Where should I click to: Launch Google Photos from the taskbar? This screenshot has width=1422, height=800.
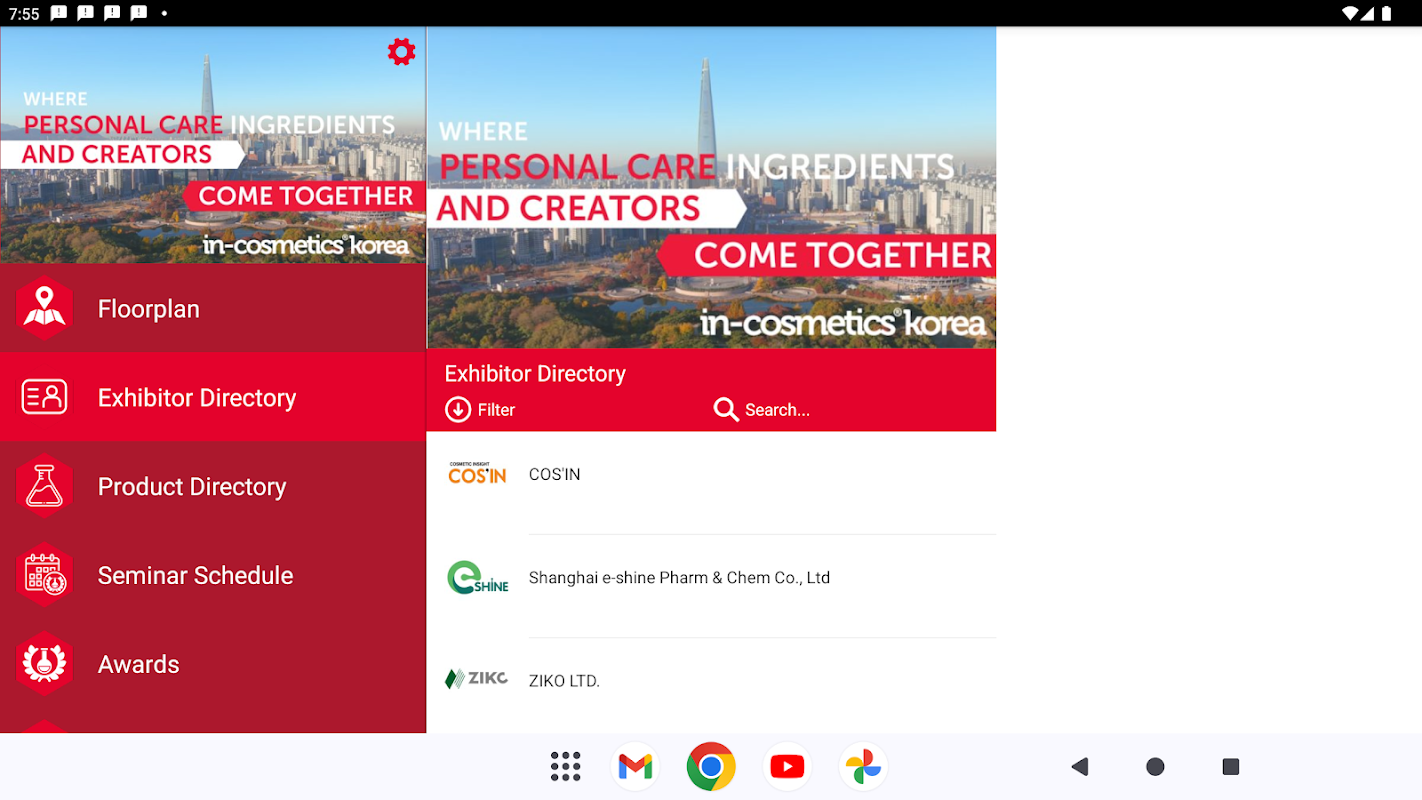[x=862, y=766]
